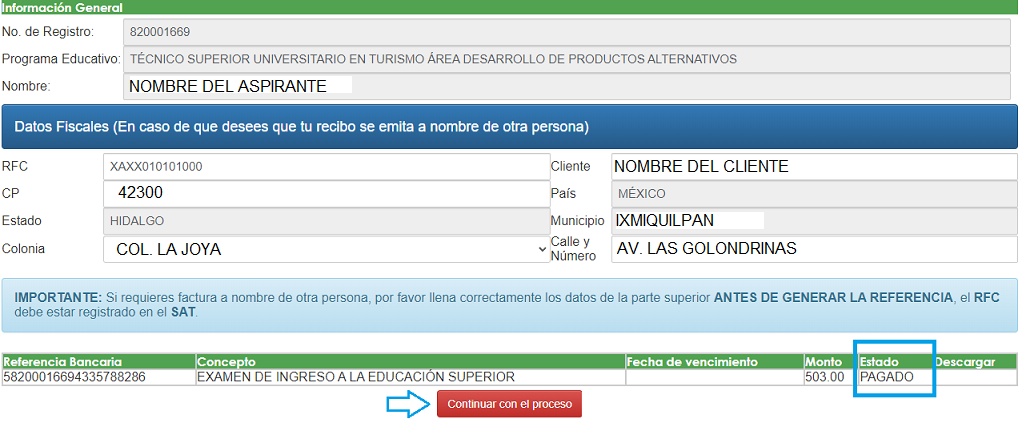This screenshot has height=427, width=1022.
Task: Edit the Cliente field NOMBRE DEL CLIENTE
Action: [x=814, y=167]
